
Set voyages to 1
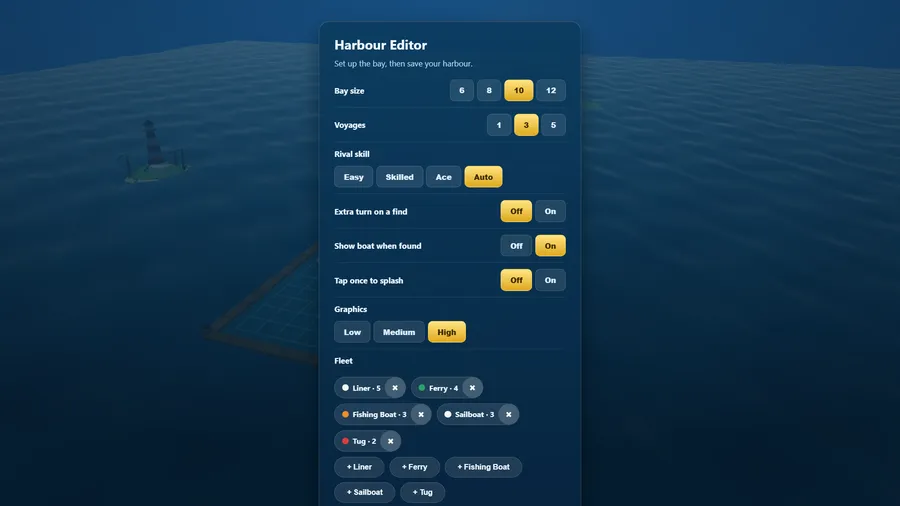point(499,125)
